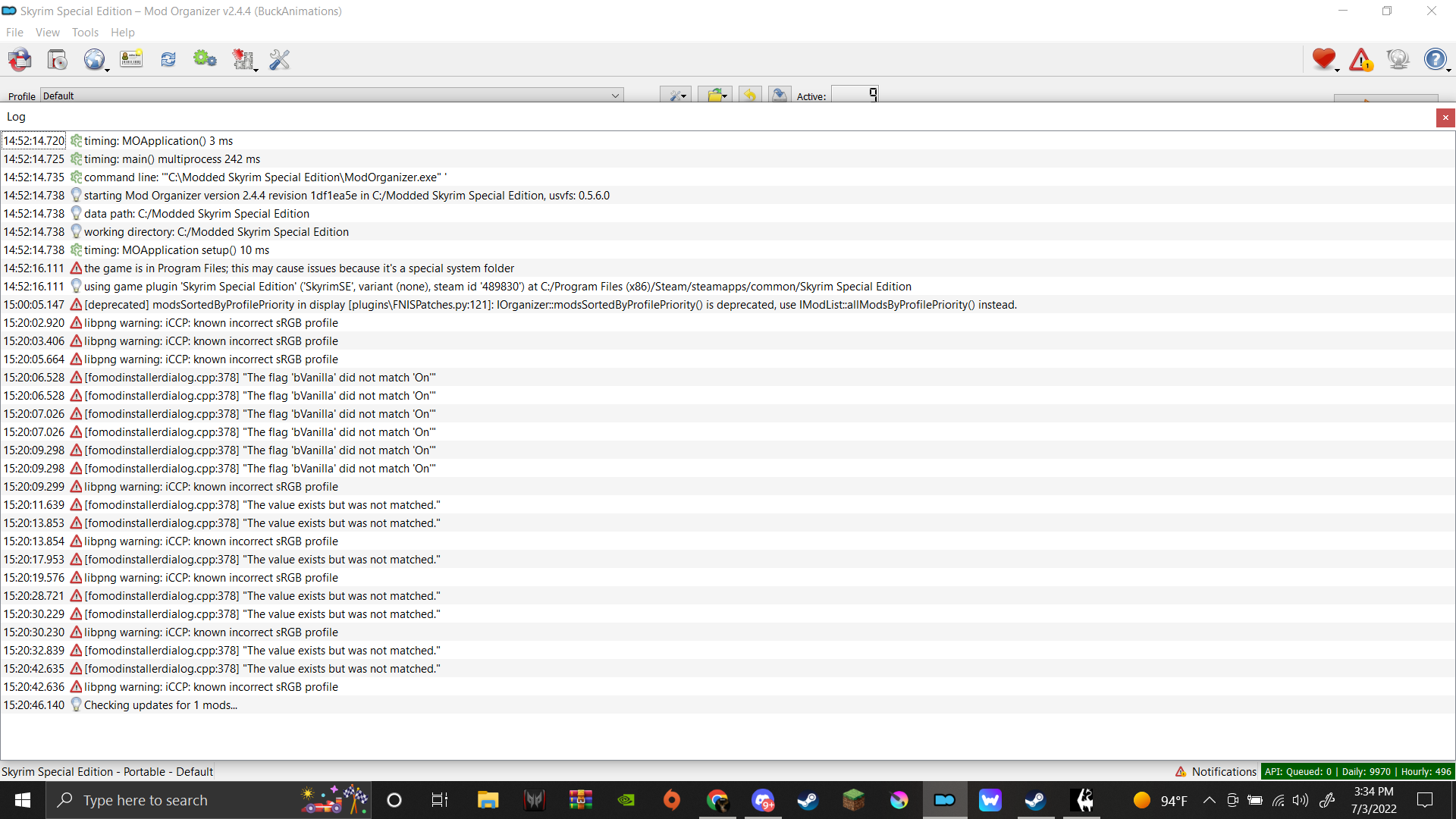The image size is (1456, 819).
Task: Close the Log panel with red X
Action: click(x=1445, y=118)
